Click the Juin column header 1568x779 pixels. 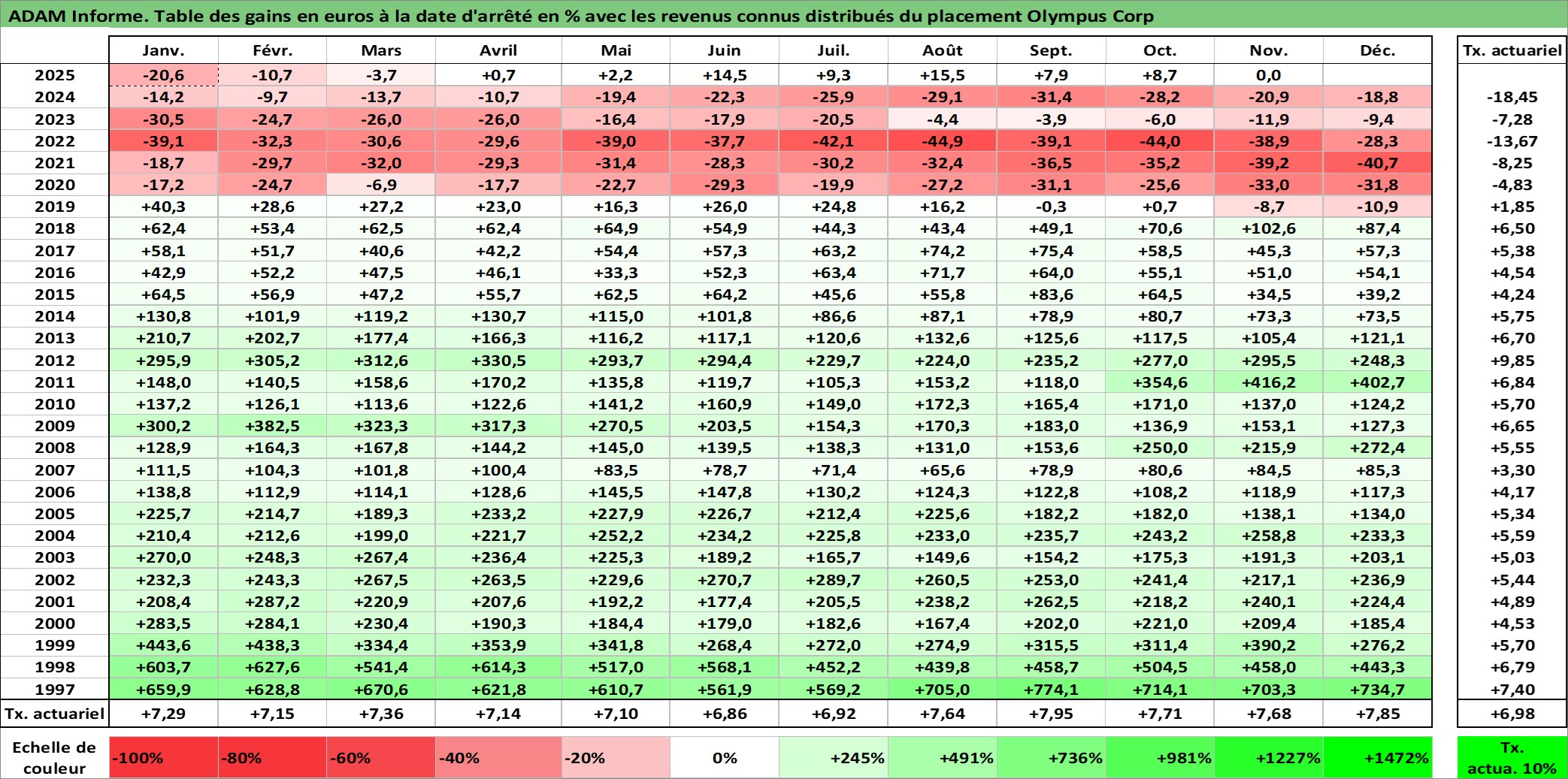[x=725, y=50]
